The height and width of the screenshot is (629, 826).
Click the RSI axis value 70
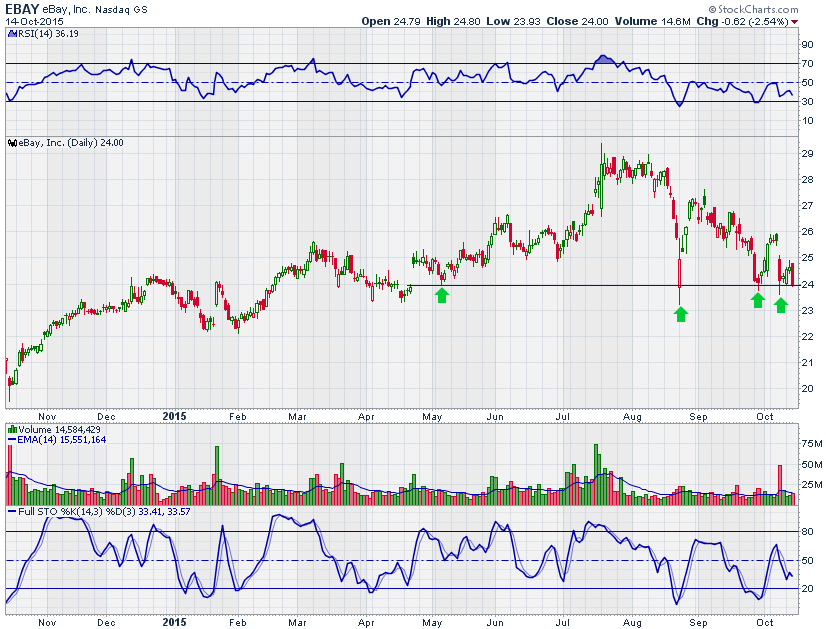pos(807,64)
